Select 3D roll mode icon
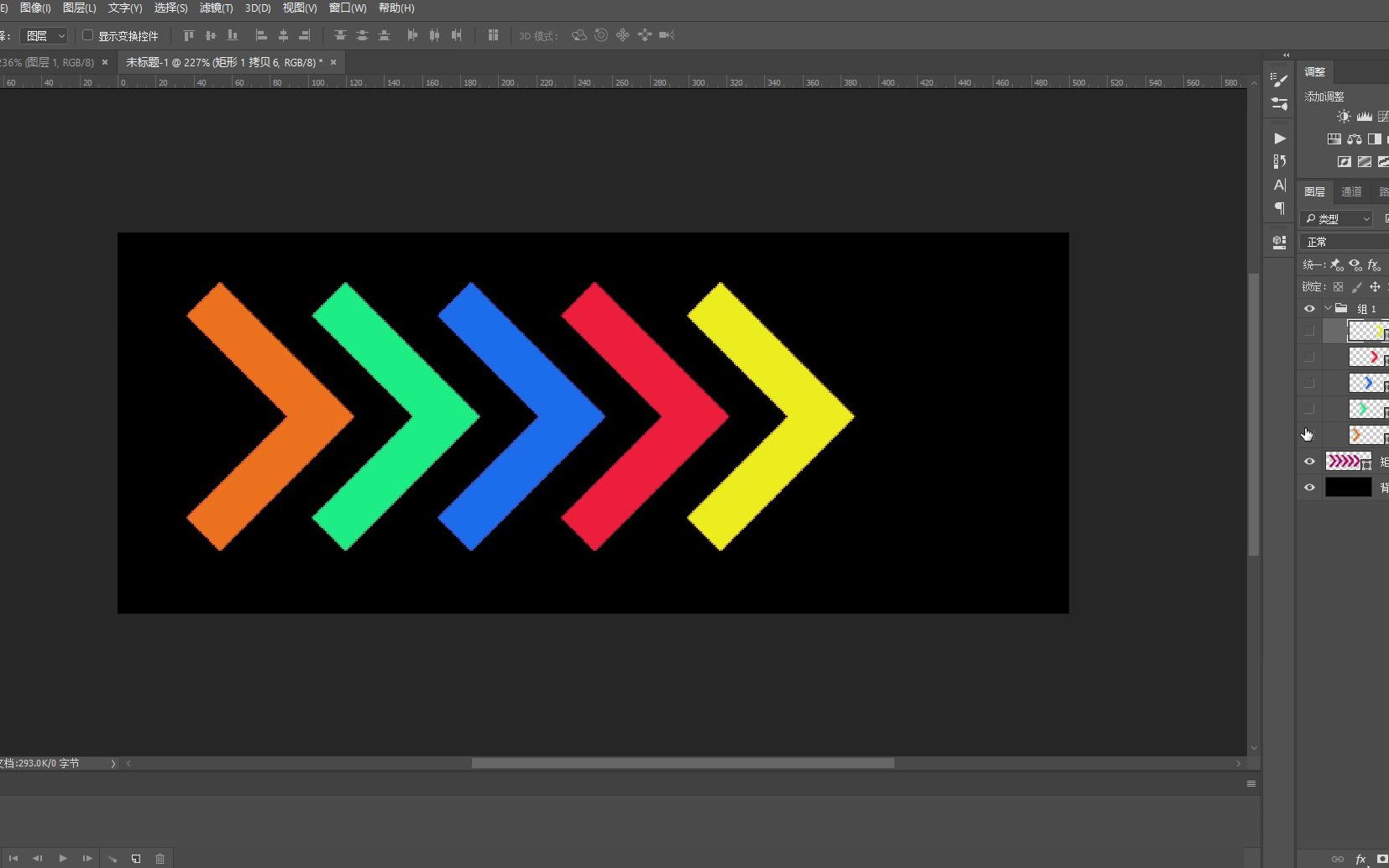 (601, 35)
